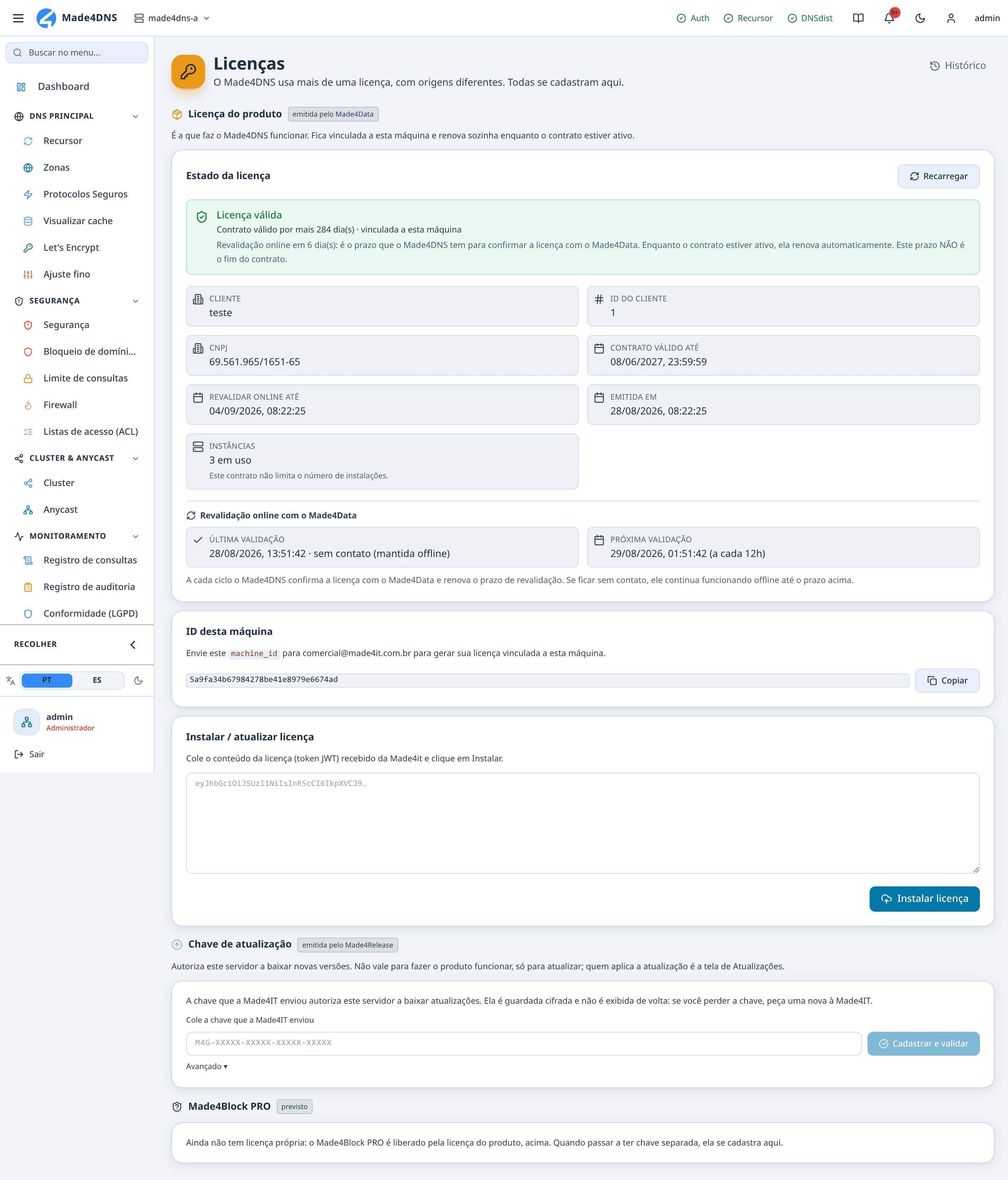Image resolution: width=1008 pixels, height=1180 pixels.
Task: Toggle sidebar dark mode moon icon
Action: pyautogui.click(x=138, y=681)
